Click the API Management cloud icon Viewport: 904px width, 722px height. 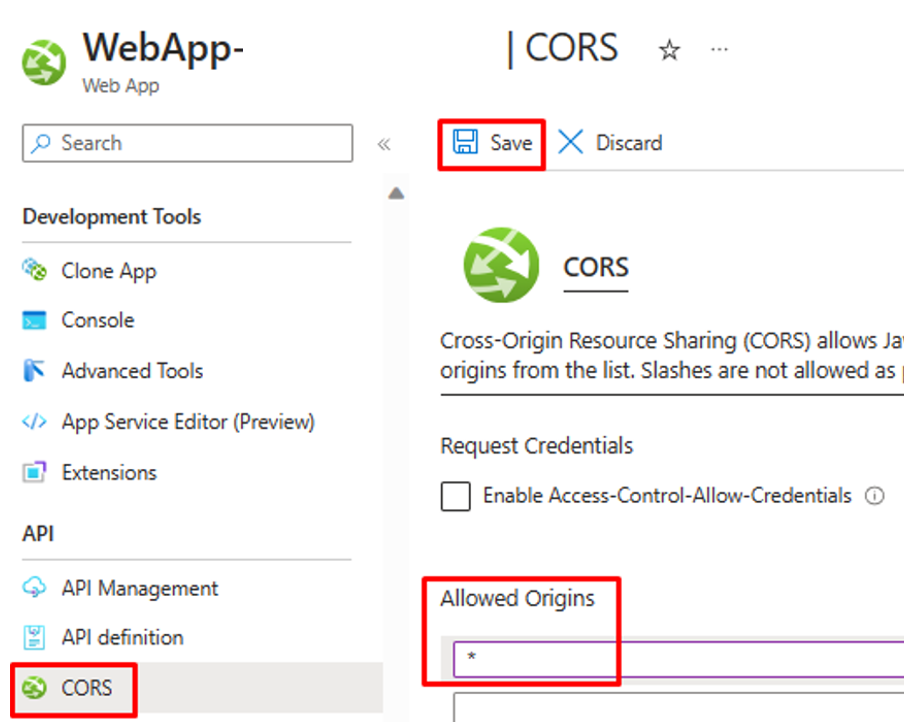34,588
